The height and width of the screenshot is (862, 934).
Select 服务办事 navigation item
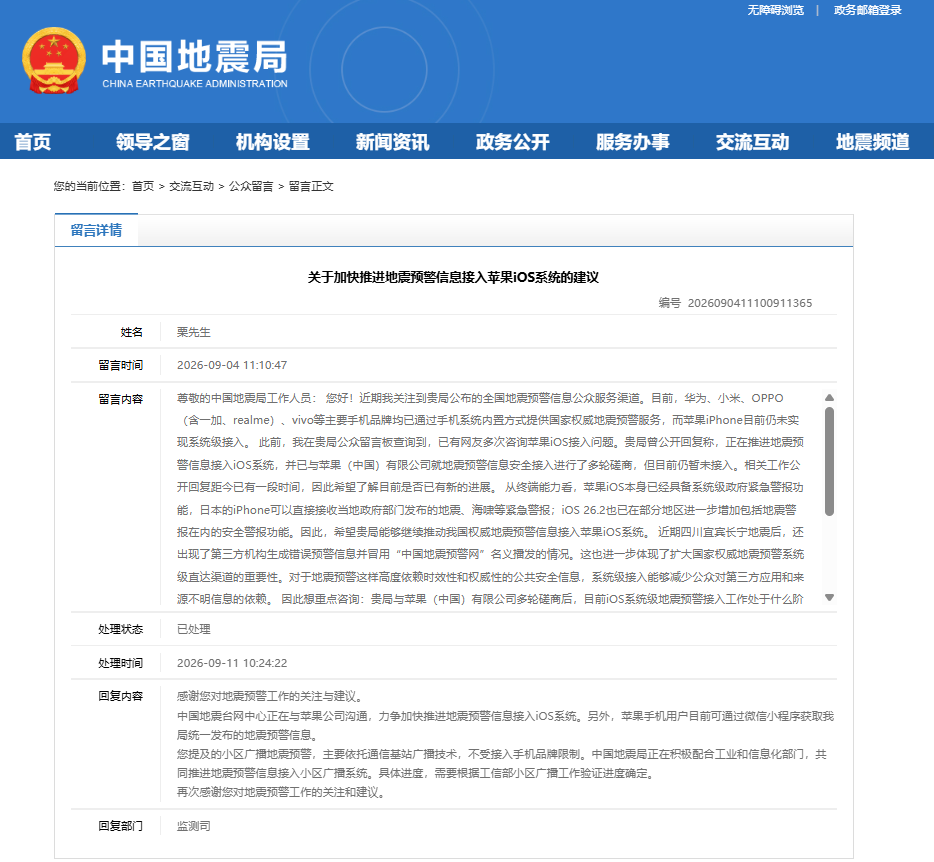[633, 142]
